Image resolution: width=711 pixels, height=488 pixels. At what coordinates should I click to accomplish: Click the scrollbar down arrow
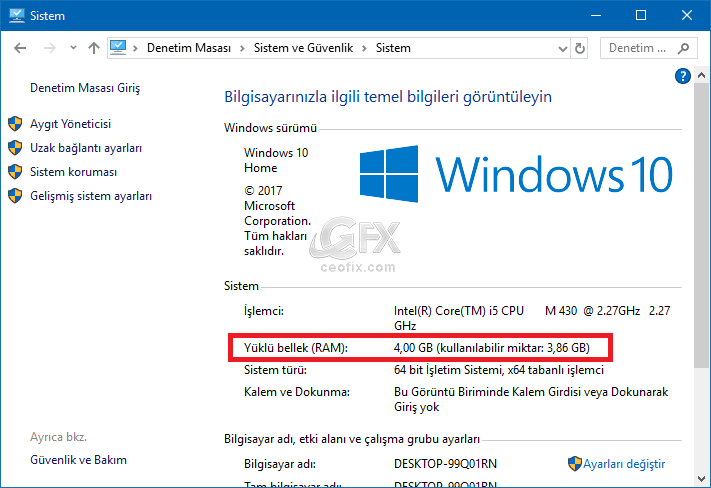tap(701, 479)
